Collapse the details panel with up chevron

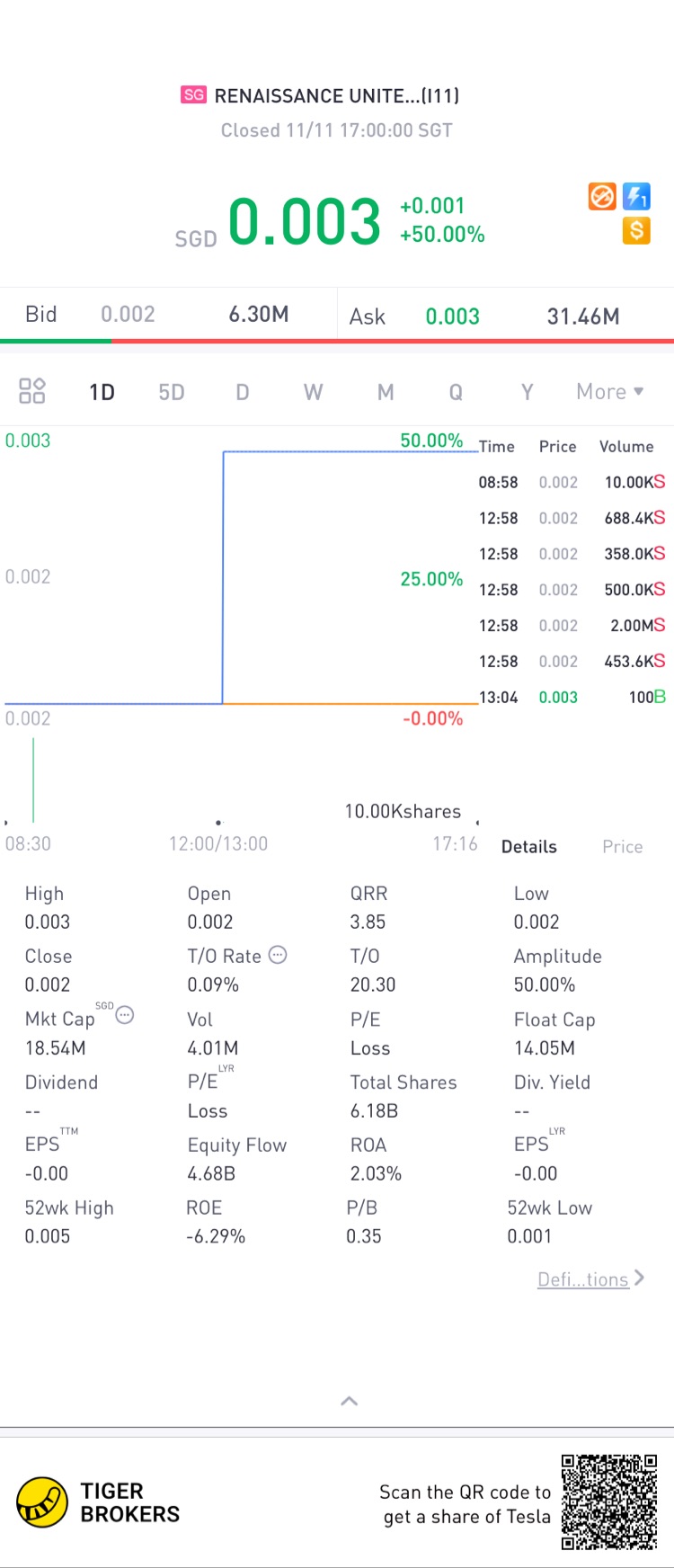click(350, 1401)
